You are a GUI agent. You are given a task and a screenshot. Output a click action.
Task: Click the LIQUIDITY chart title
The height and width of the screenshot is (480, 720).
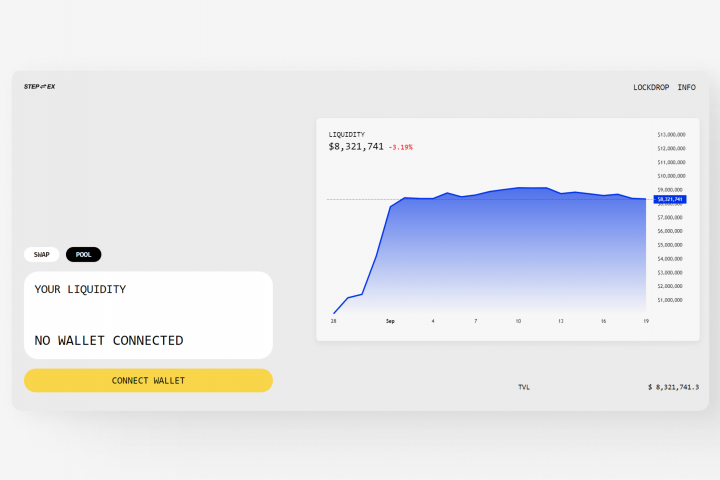347,135
